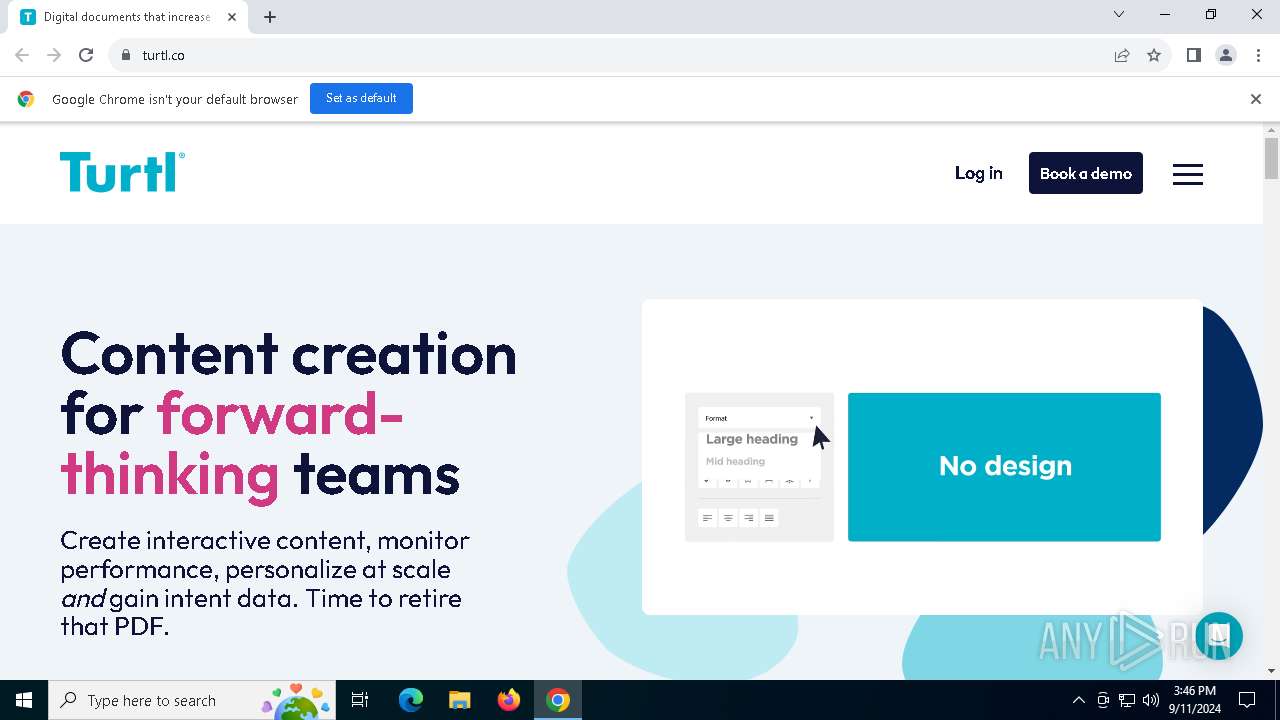Choose Large heading option

point(752,439)
